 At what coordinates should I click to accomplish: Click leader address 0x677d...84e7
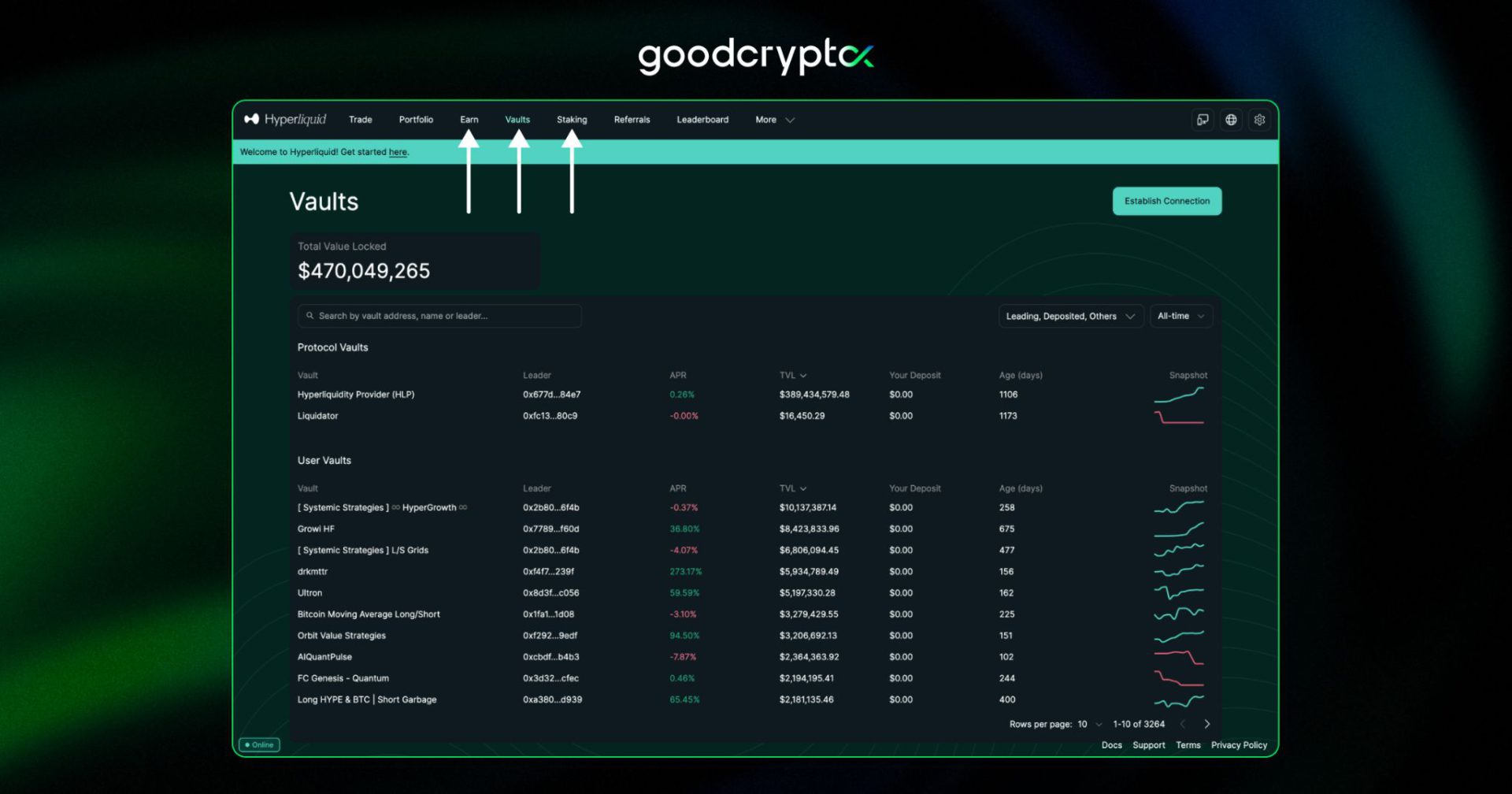[552, 395]
